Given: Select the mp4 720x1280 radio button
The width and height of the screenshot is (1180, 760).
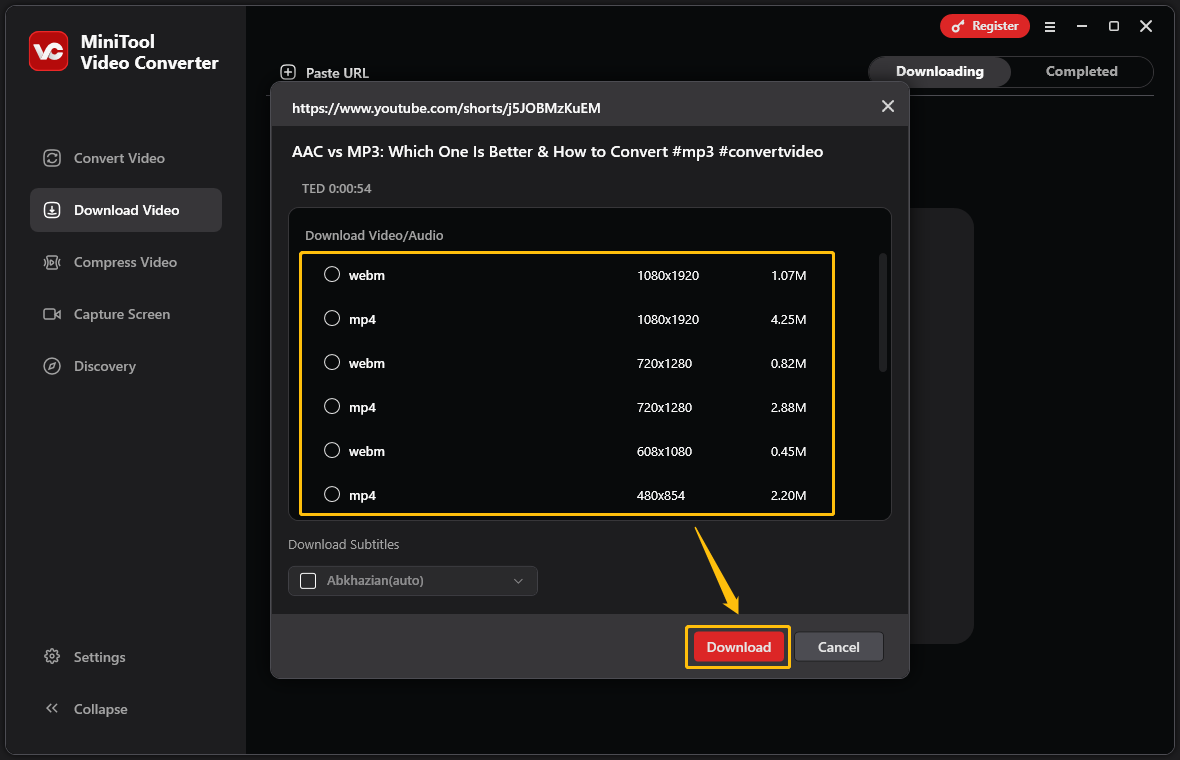Looking at the screenshot, I should pos(332,406).
